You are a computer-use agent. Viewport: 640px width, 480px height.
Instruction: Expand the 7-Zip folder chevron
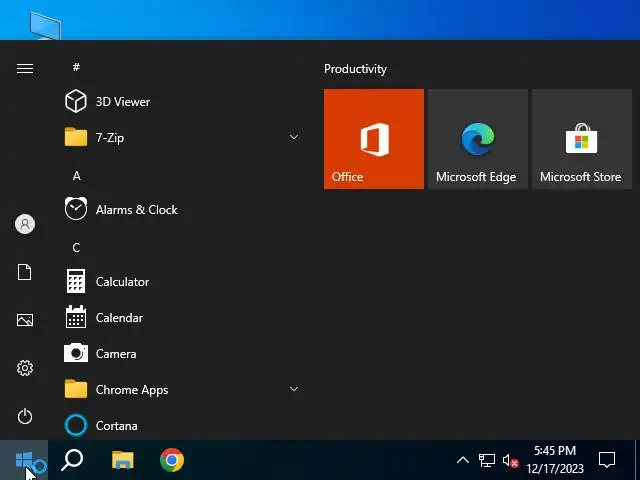(294, 137)
